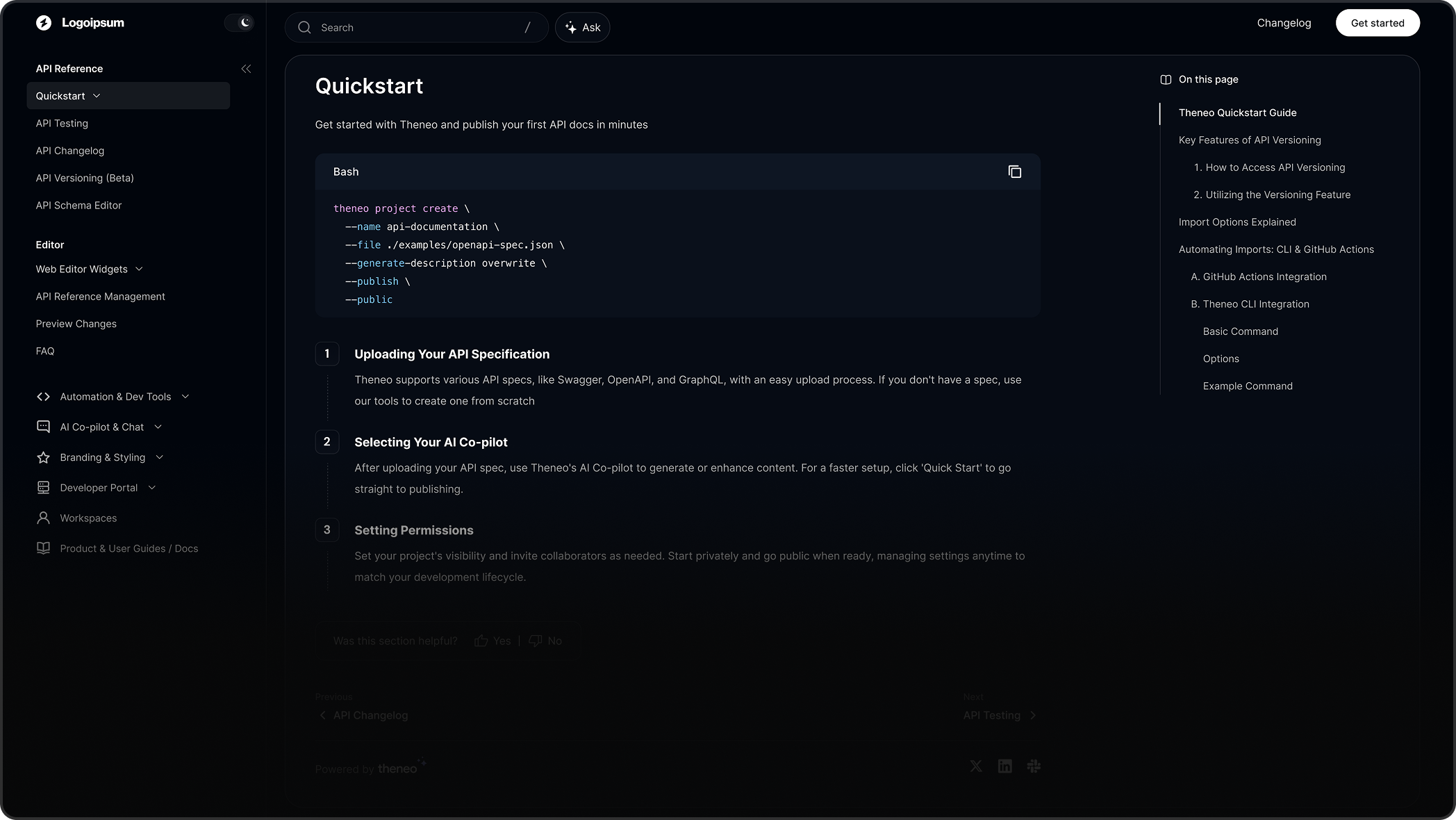The height and width of the screenshot is (820, 1456).
Task: Go to API Schema Editor page
Action: 78,206
